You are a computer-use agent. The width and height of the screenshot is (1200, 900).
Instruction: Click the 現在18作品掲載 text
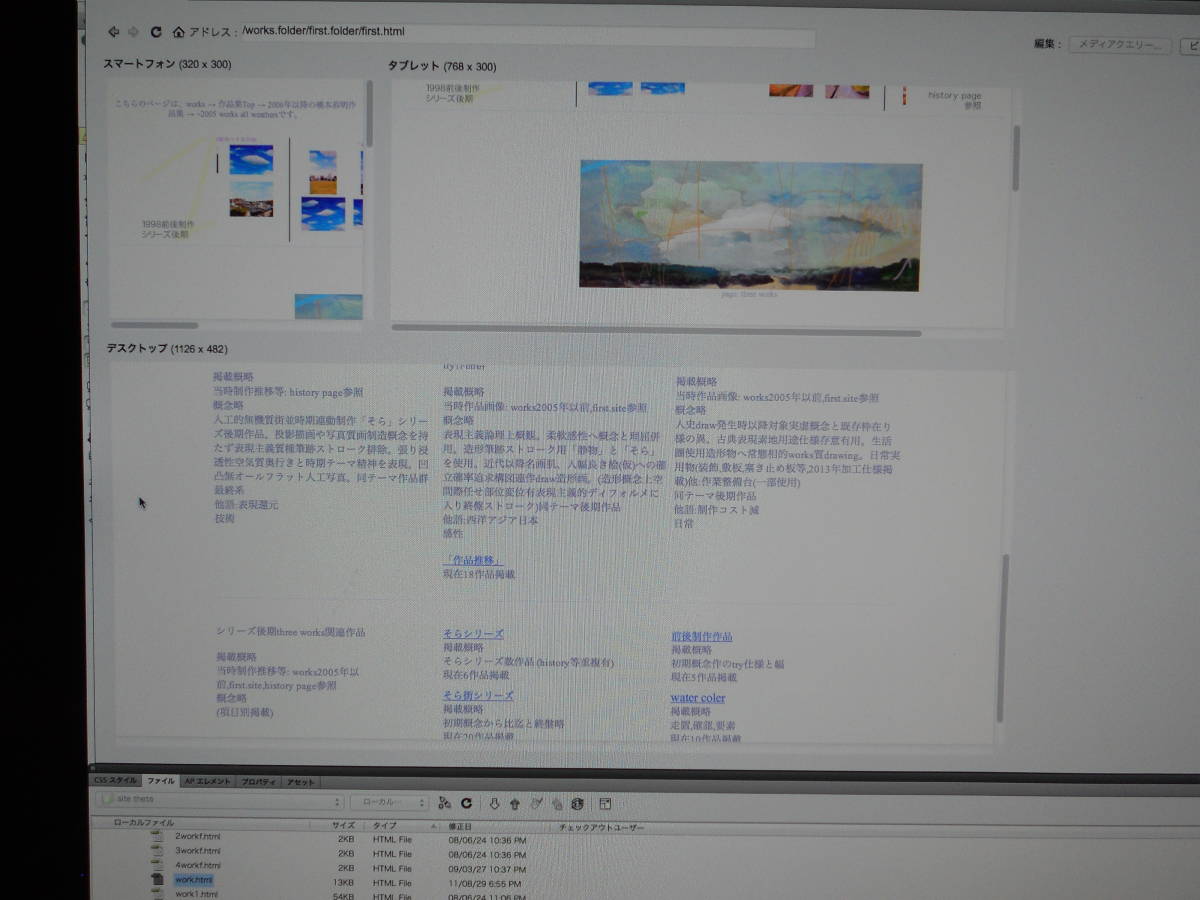click(479, 575)
